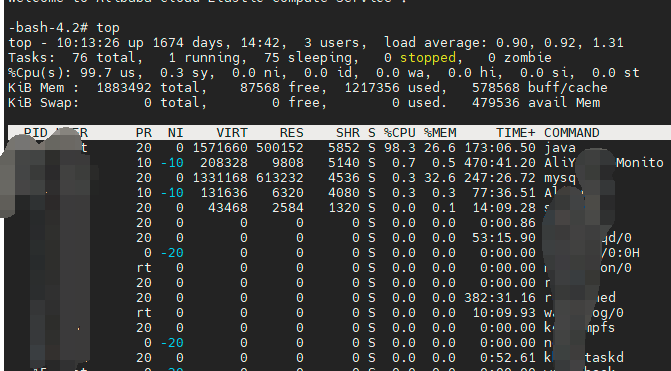Select the yellow stopped text
This screenshot has height=371, width=671.
click(428, 58)
